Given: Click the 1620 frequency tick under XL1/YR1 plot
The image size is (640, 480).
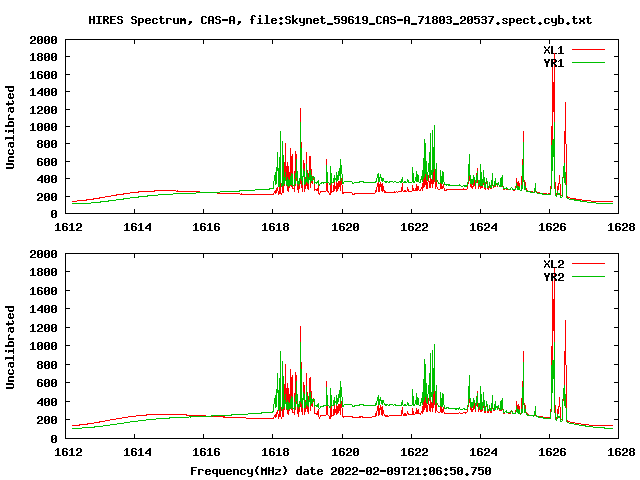Looking at the screenshot, I should tap(345, 227).
